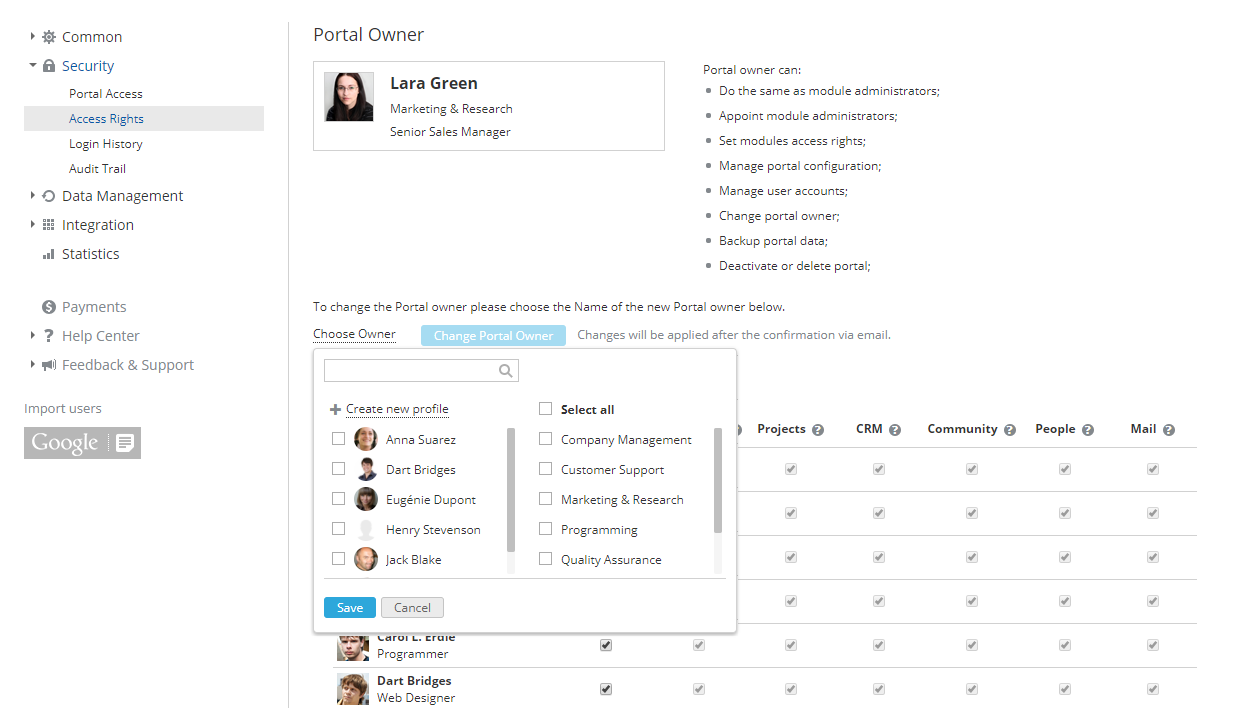This screenshot has height=708, width=1240.
Task: Tick the Select all checkbox
Action: 545,409
